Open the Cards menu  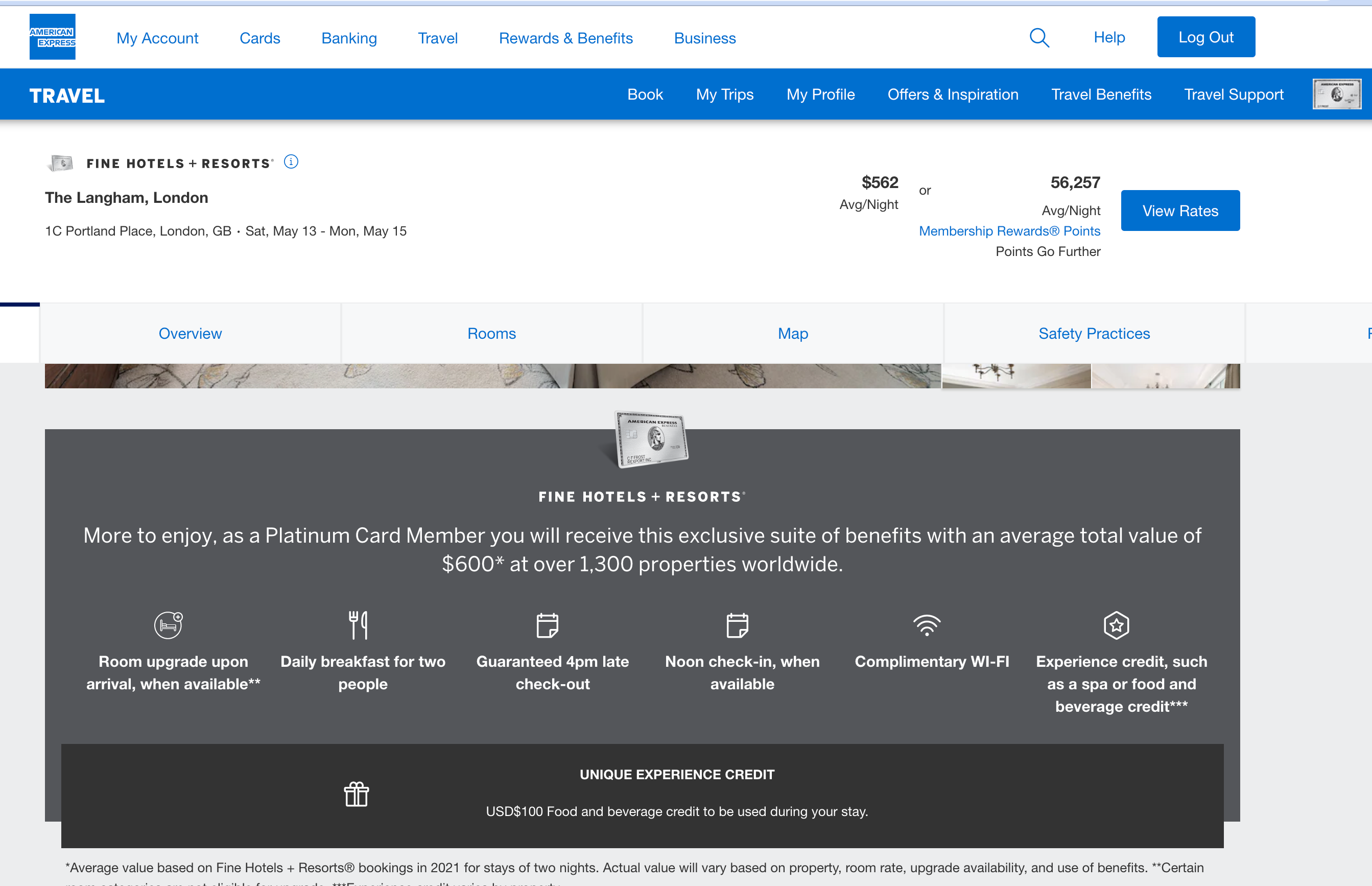pyautogui.click(x=260, y=38)
